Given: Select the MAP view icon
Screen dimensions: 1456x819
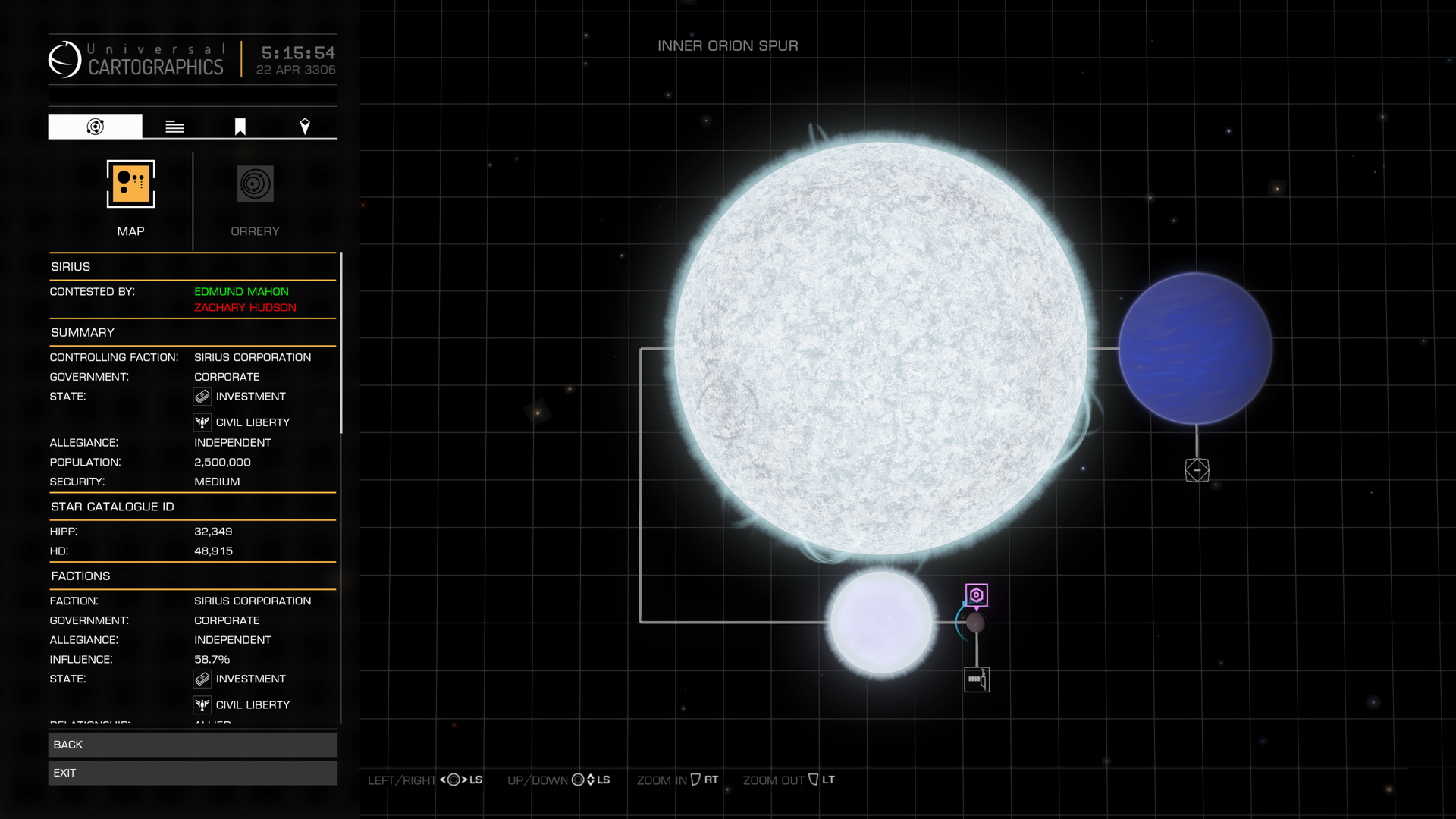Looking at the screenshot, I should coord(130,184).
